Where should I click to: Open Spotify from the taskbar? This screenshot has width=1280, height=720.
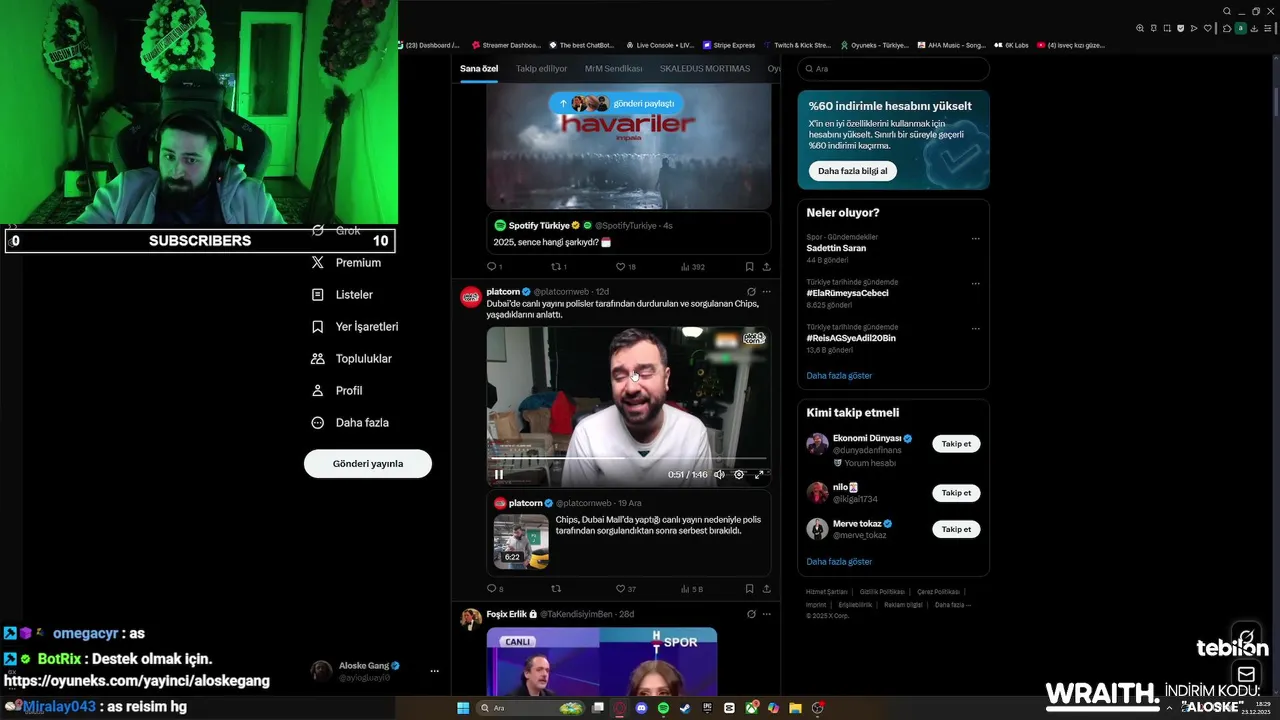663,708
